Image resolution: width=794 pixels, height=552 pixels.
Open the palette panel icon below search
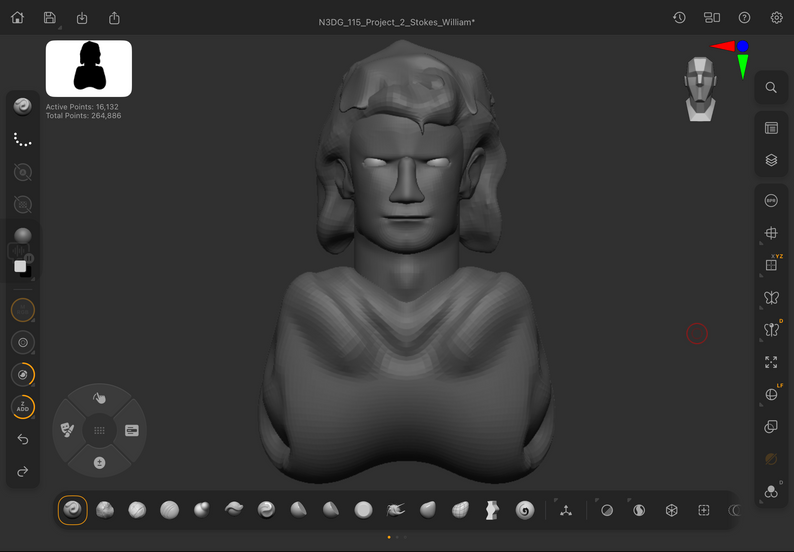(771, 128)
